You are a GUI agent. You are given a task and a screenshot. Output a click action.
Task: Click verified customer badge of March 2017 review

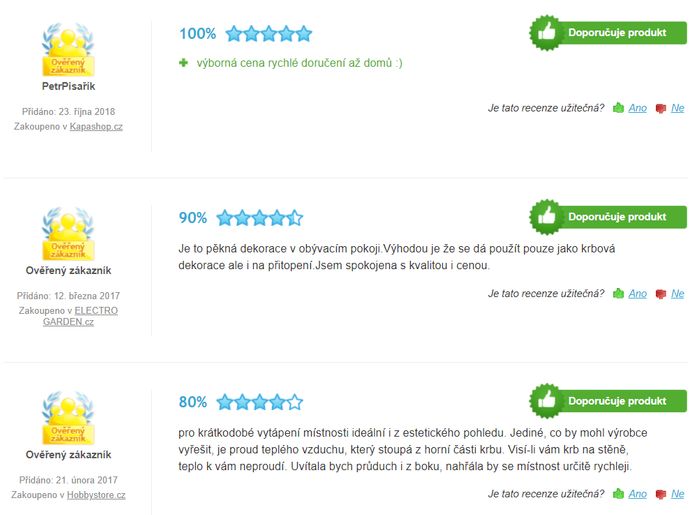pos(68,233)
